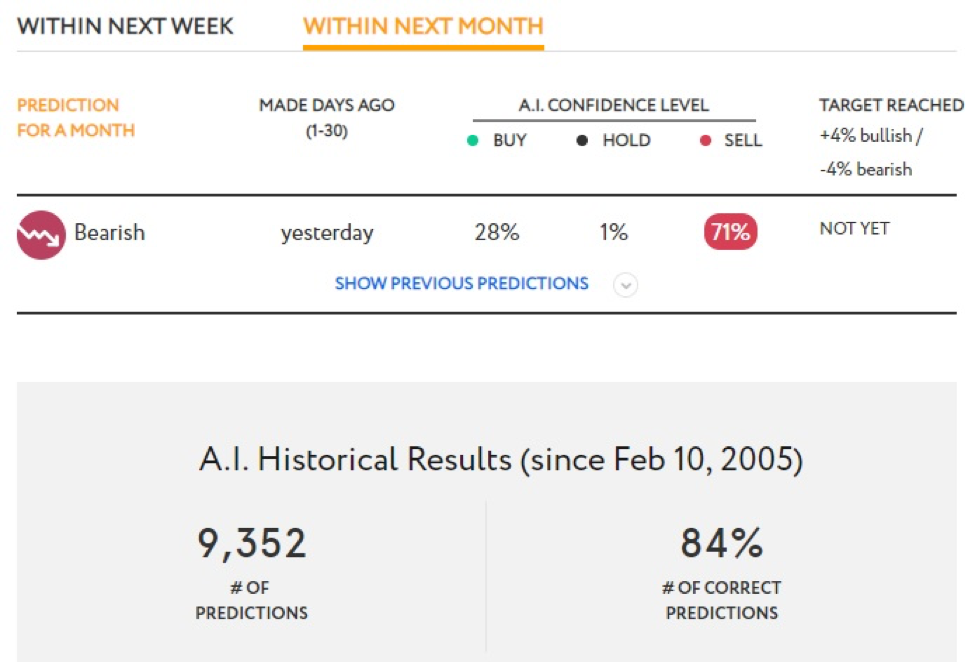
Task: Click the A.I. Historical Results heading
Action: [x=501, y=460]
